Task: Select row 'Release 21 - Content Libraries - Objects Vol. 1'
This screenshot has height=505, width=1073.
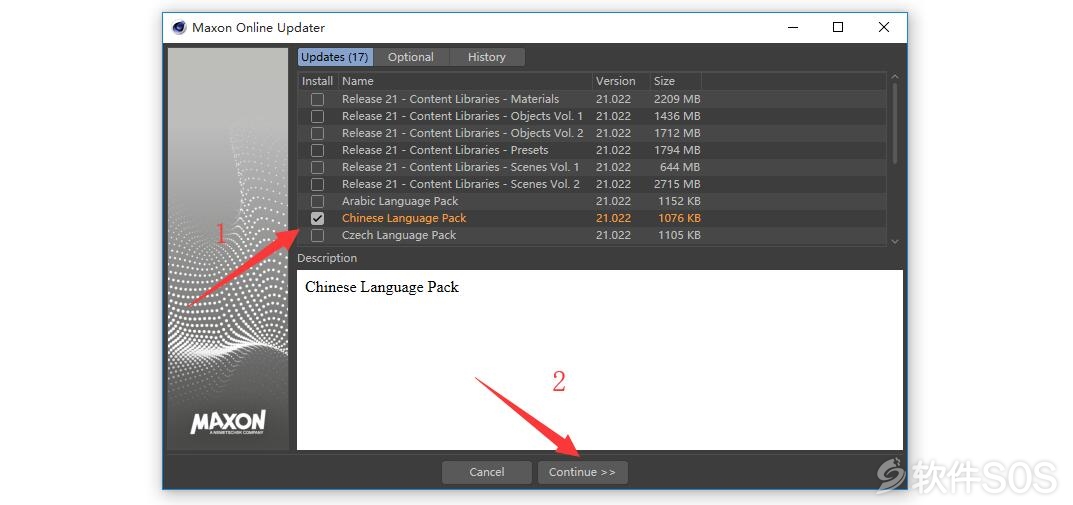Action: point(592,116)
